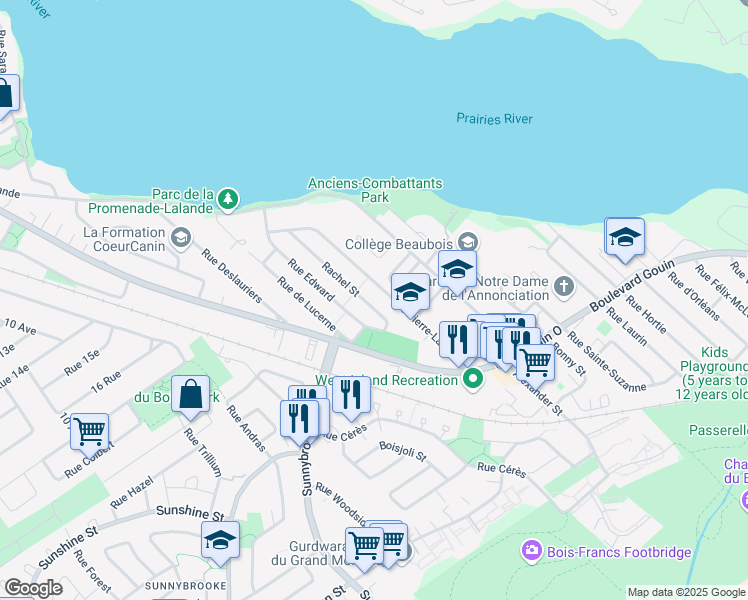
Task: Click the Rue Trillium street label
Action: (x=203, y=452)
